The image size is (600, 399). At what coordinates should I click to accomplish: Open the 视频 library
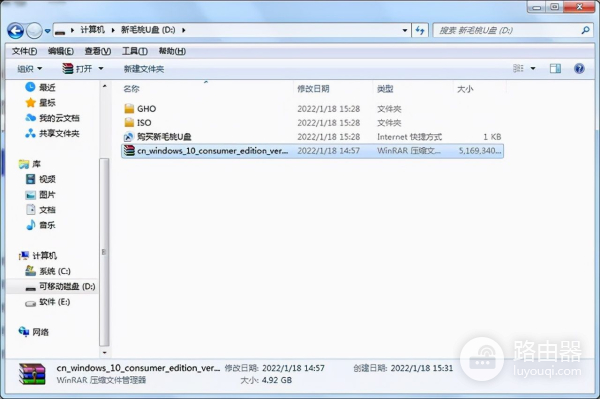click(47, 179)
